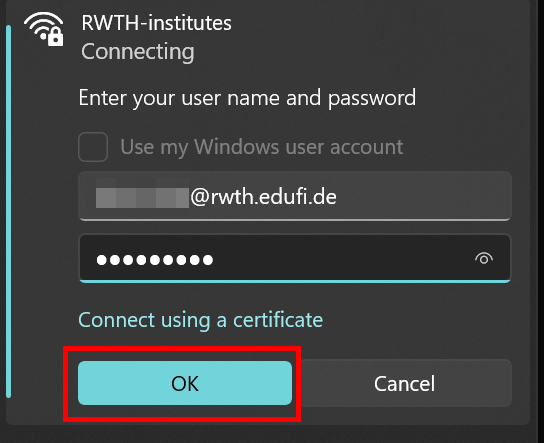Click the Use my Windows user account label
The image size is (544, 443).
click(262, 147)
